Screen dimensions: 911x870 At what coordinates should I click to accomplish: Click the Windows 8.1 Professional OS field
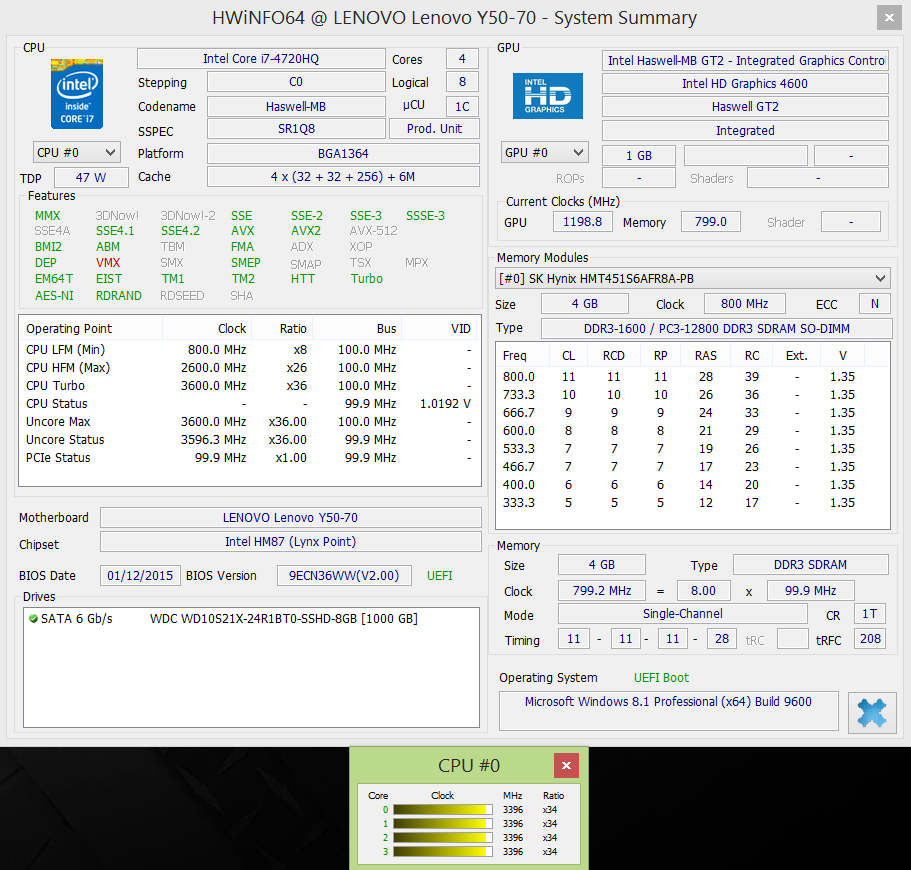tap(668, 710)
